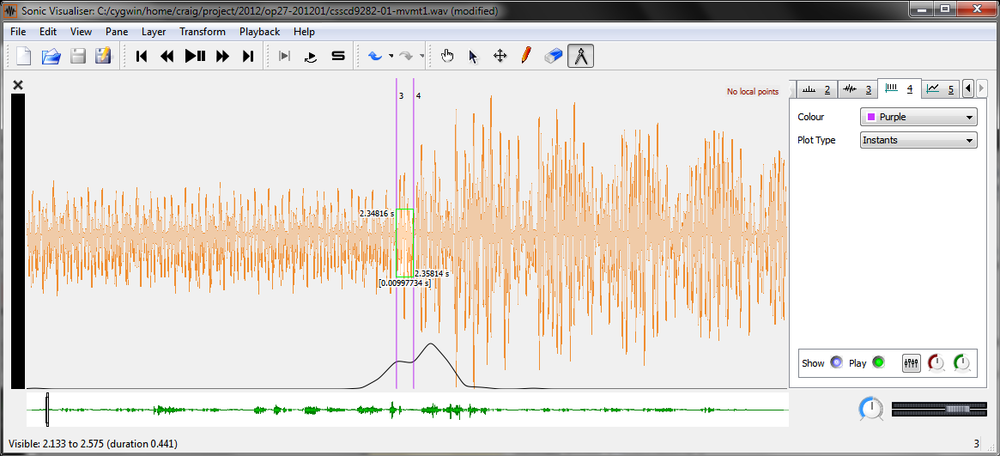Pick the Select arrow tool
This screenshot has width=1000, height=456.
[474, 56]
